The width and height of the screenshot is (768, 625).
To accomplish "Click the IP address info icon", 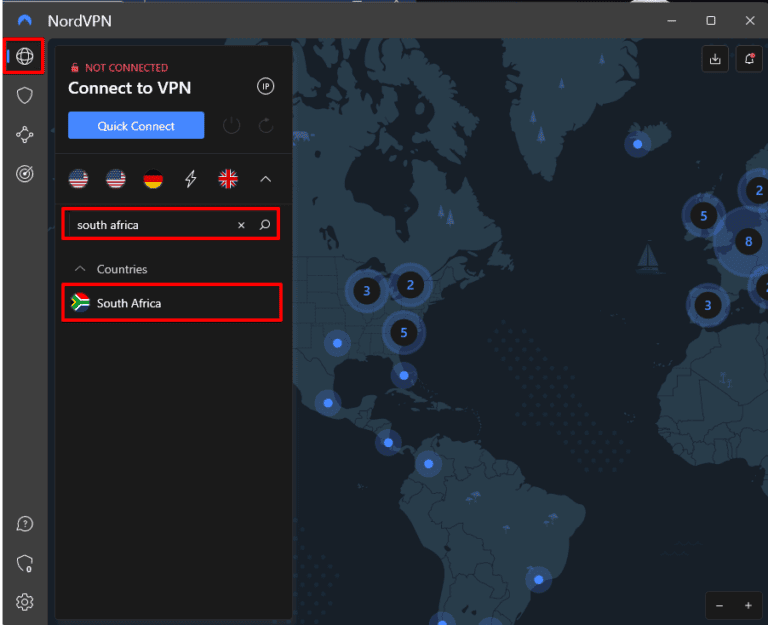I will (265, 87).
